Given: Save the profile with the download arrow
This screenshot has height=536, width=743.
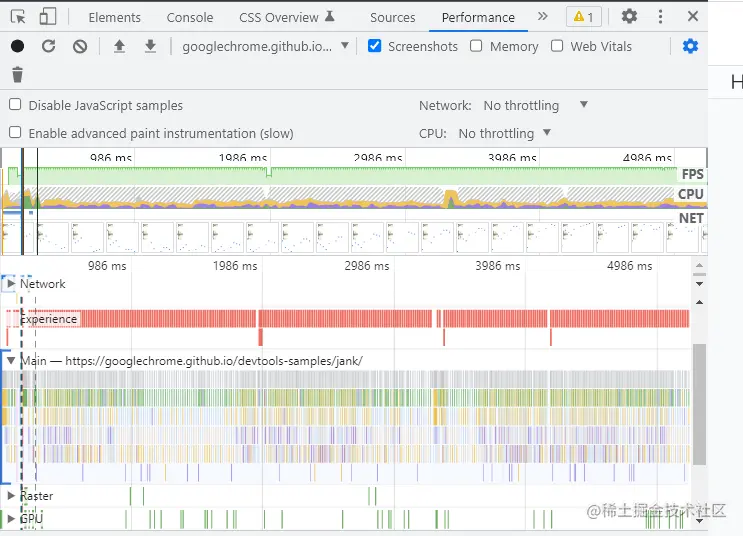Looking at the screenshot, I should pyautogui.click(x=150, y=46).
